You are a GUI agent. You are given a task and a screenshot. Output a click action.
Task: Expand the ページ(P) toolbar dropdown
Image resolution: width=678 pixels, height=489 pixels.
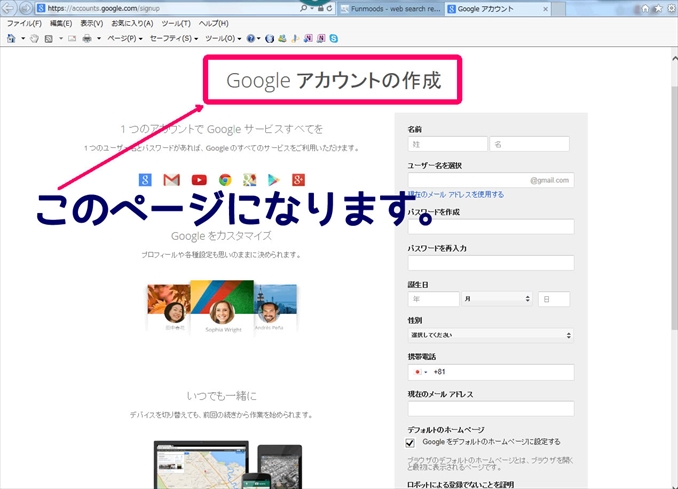125,38
